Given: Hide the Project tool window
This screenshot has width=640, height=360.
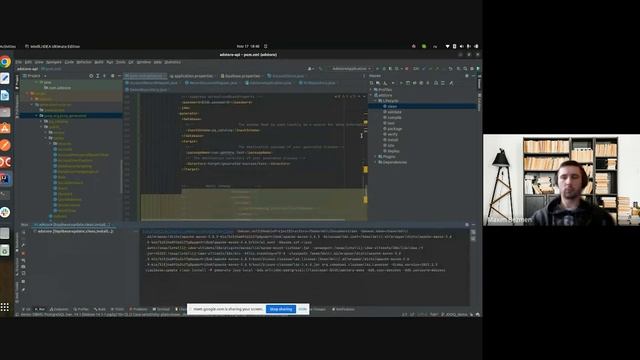Looking at the screenshot, I should (x=119, y=76).
